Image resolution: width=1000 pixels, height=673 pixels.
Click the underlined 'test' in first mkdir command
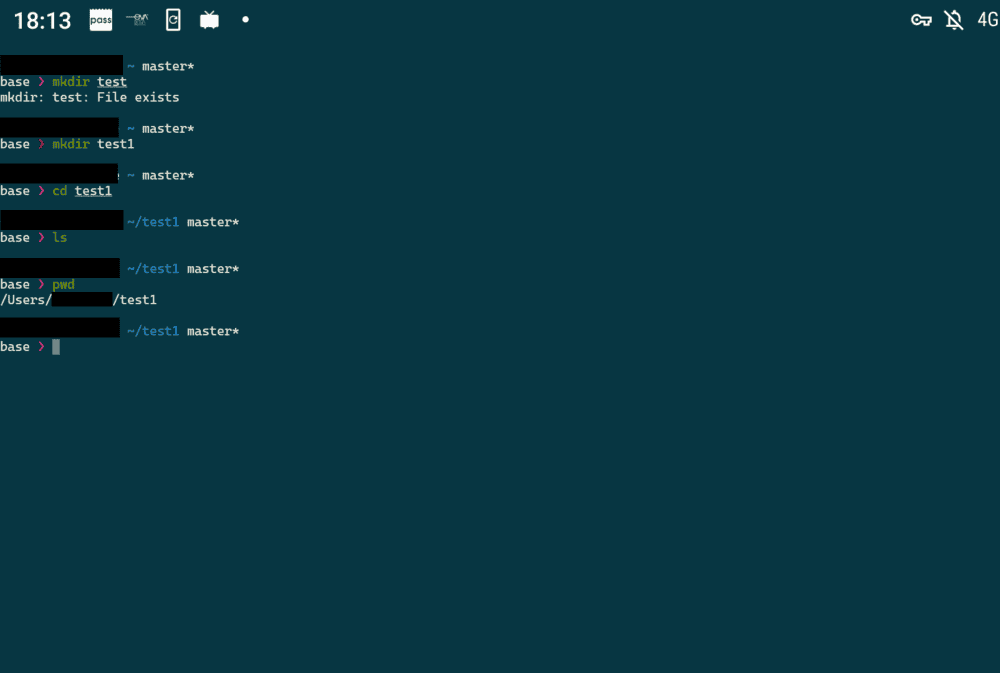(112, 82)
